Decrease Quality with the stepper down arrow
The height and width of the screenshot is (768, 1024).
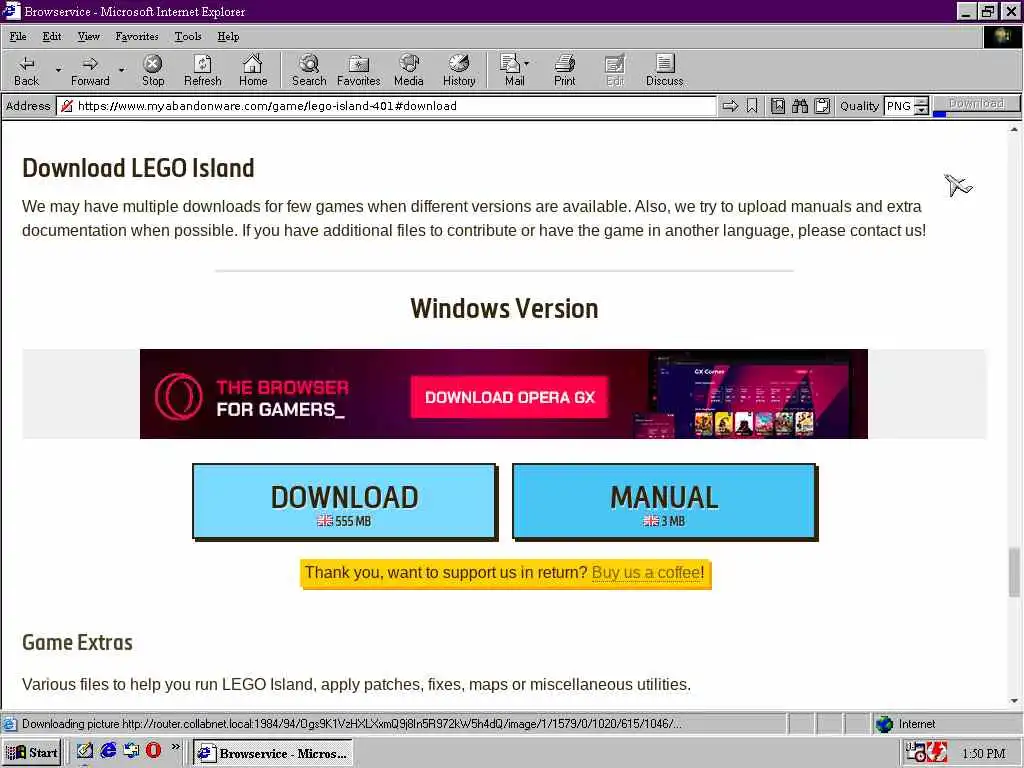(x=921, y=110)
